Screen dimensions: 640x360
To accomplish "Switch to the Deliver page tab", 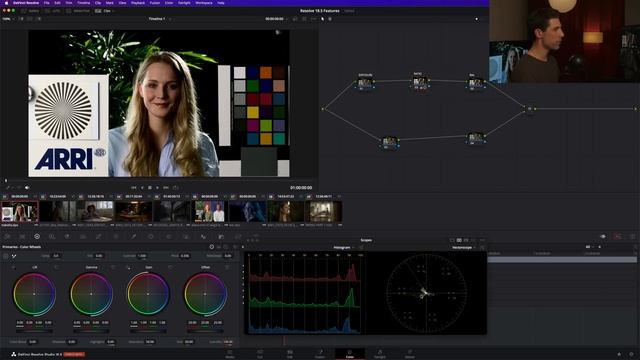I will pyautogui.click(x=409, y=354).
